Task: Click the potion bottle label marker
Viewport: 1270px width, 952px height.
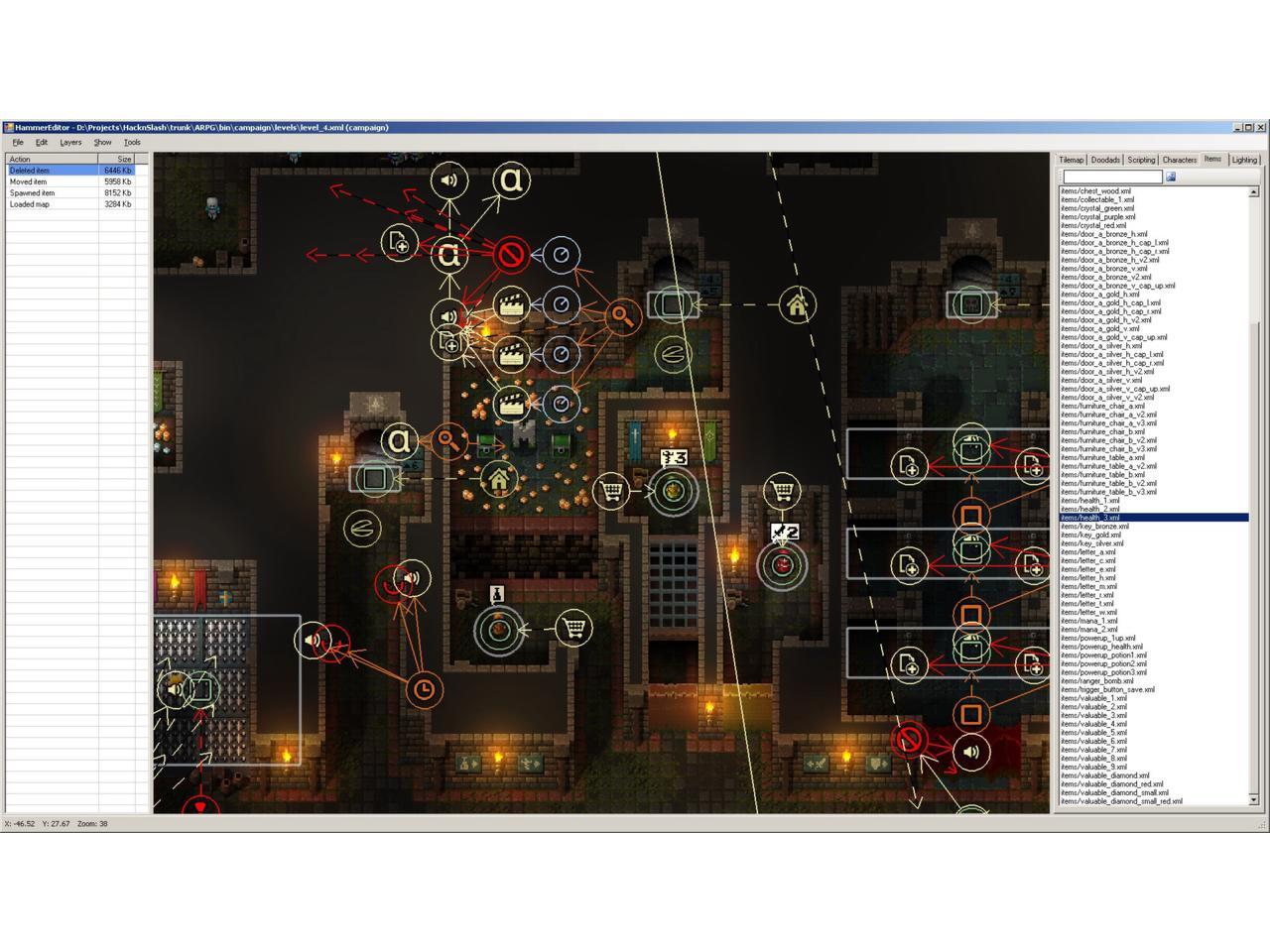Action: click(x=497, y=594)
